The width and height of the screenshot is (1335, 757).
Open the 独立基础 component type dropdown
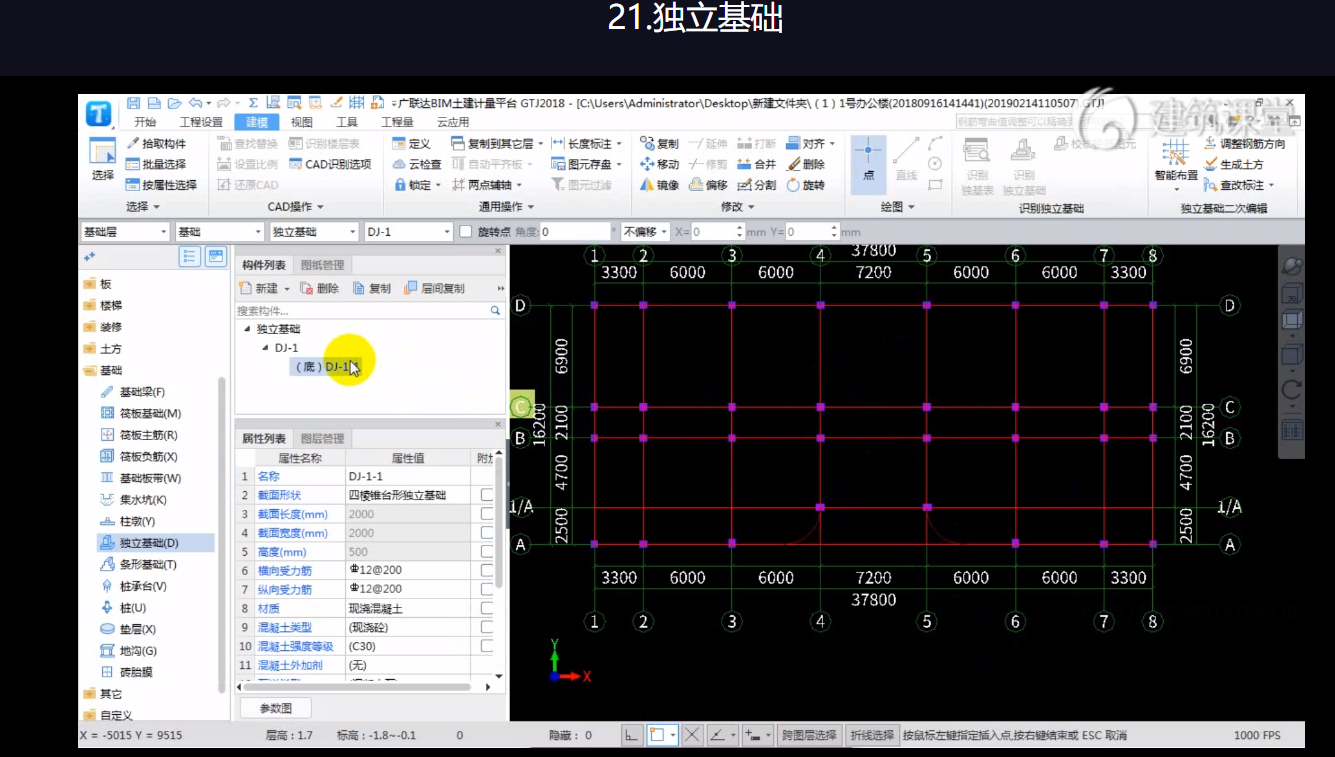pos(313,231)
